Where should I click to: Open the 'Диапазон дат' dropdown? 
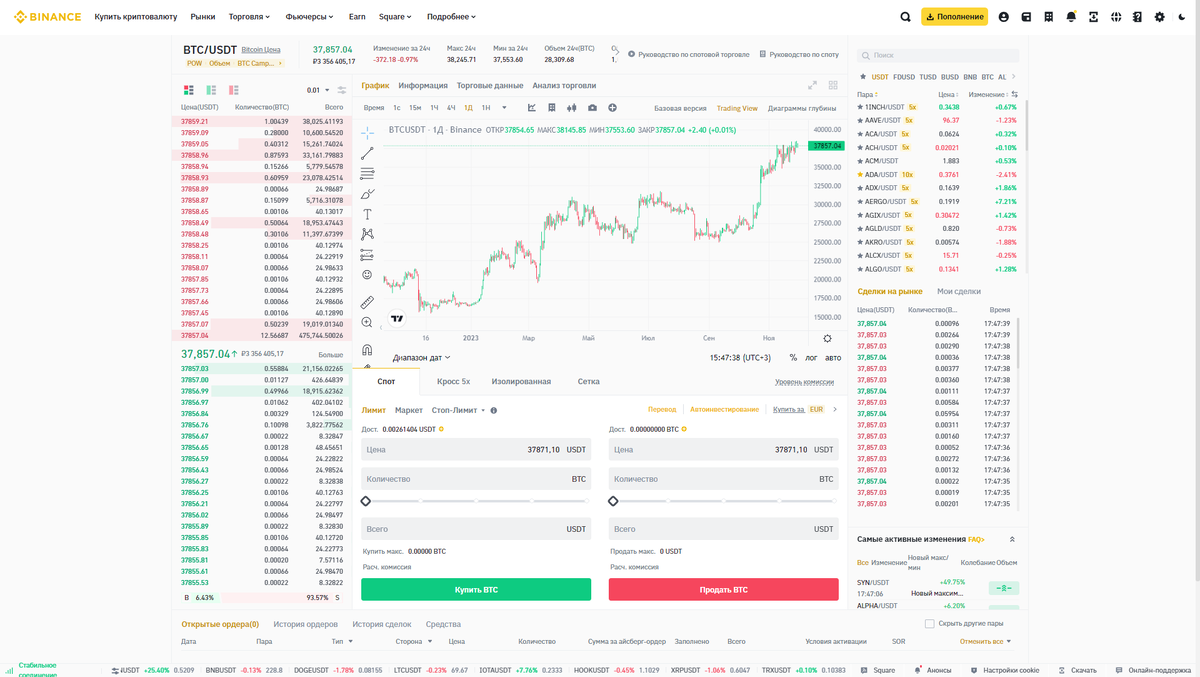click(421, 357)
